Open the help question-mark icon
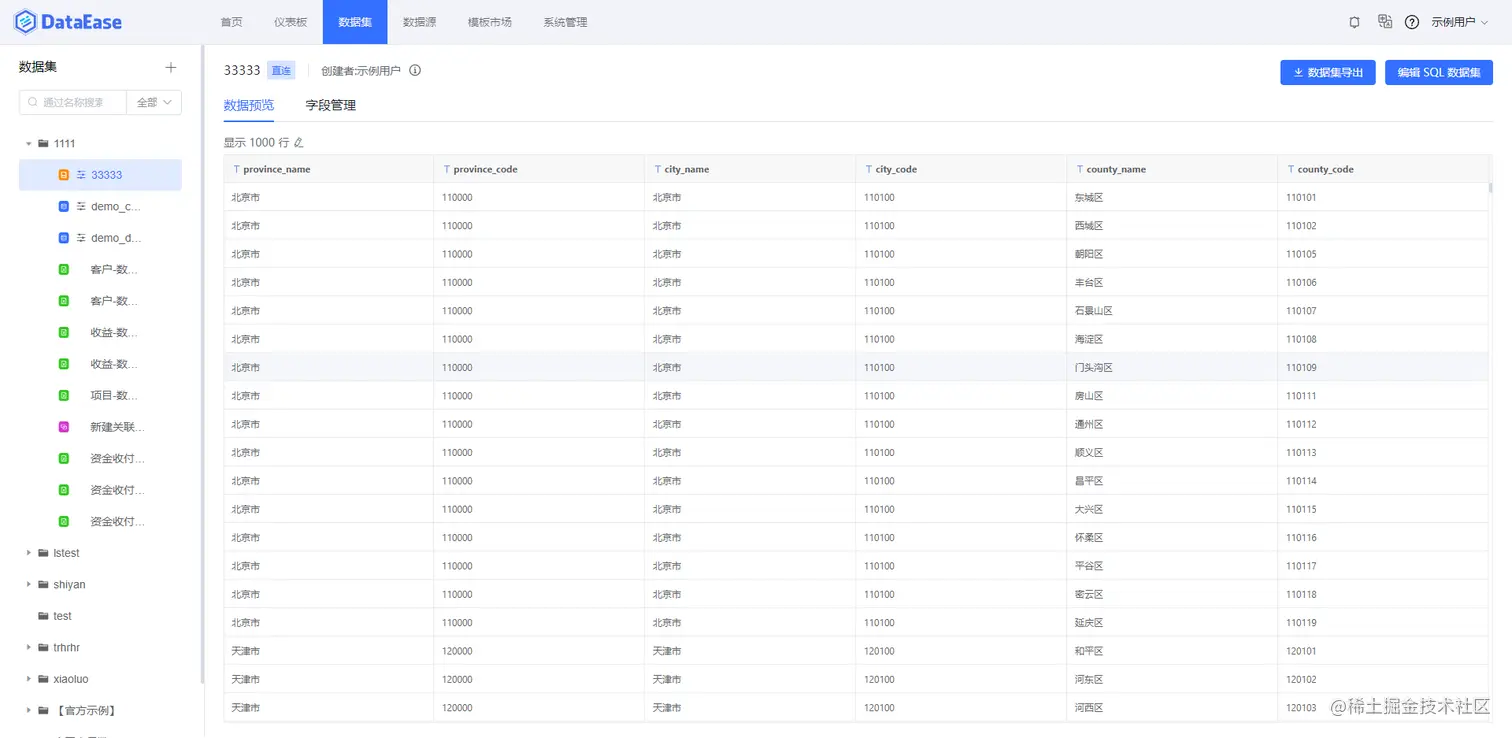The image size is (1512, 738). pos(1412,22)
